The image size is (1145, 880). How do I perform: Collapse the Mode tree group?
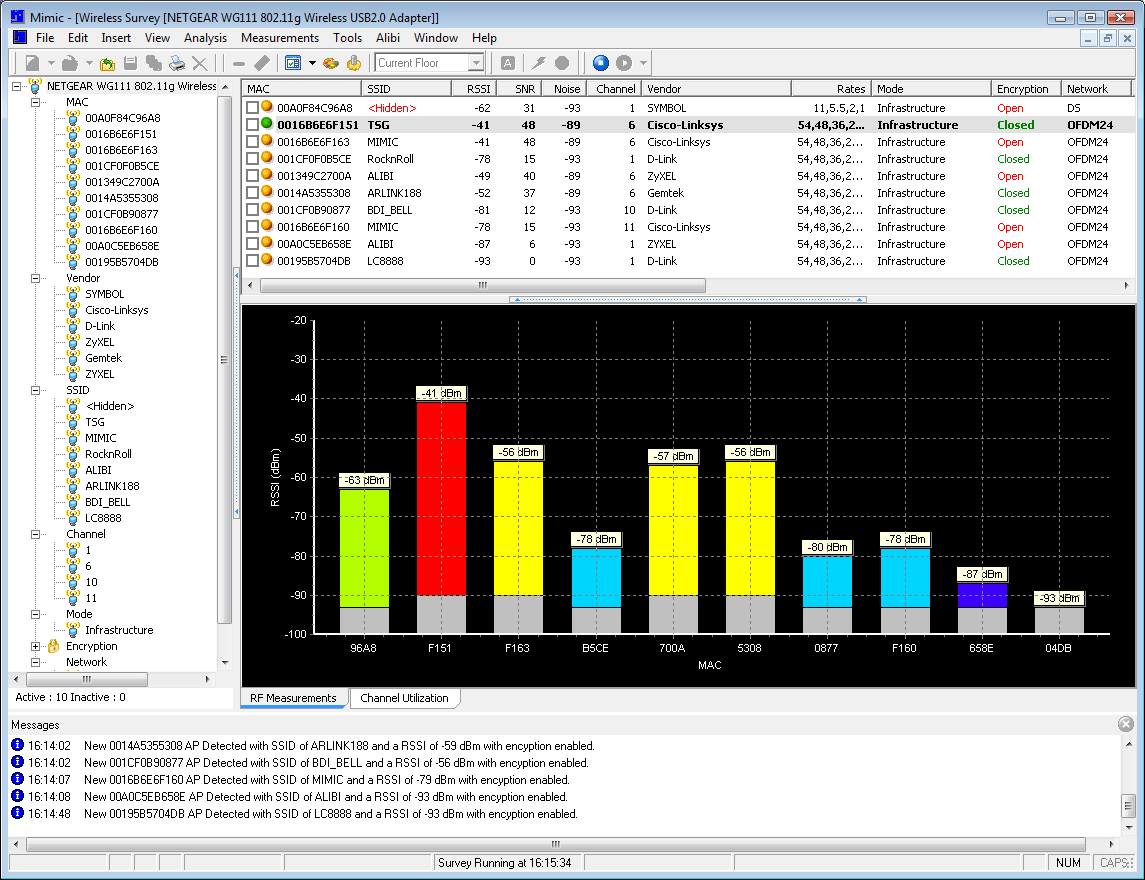pyautogui.click(x=35, y=614)
